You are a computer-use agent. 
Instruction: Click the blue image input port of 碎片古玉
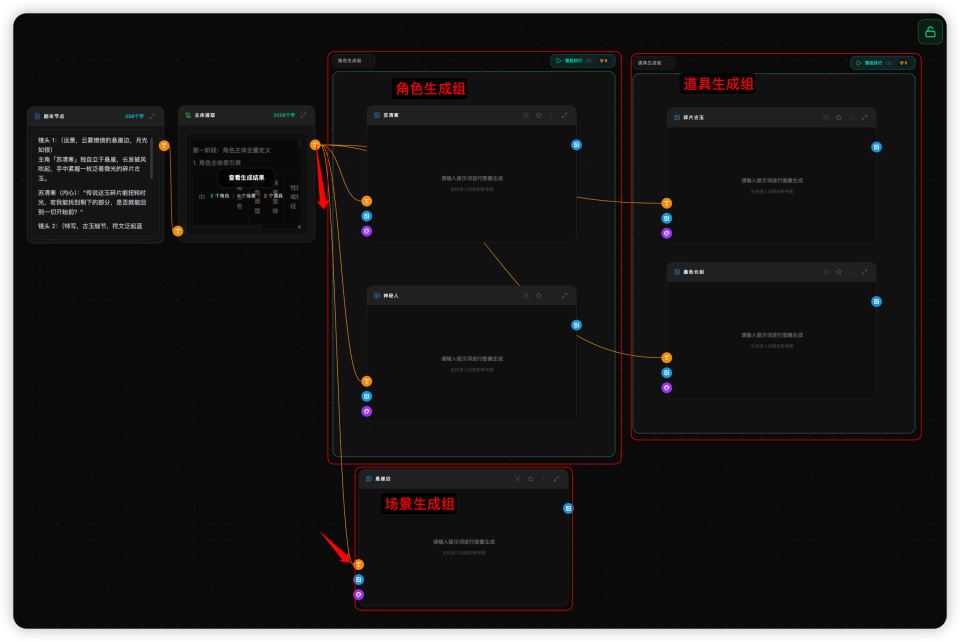coord(666,218)
